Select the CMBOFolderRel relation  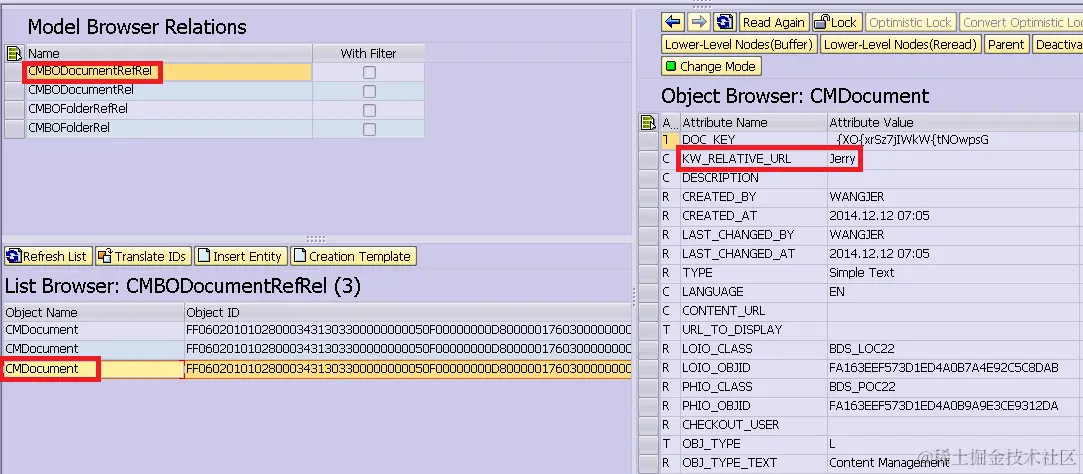point(69,128)
